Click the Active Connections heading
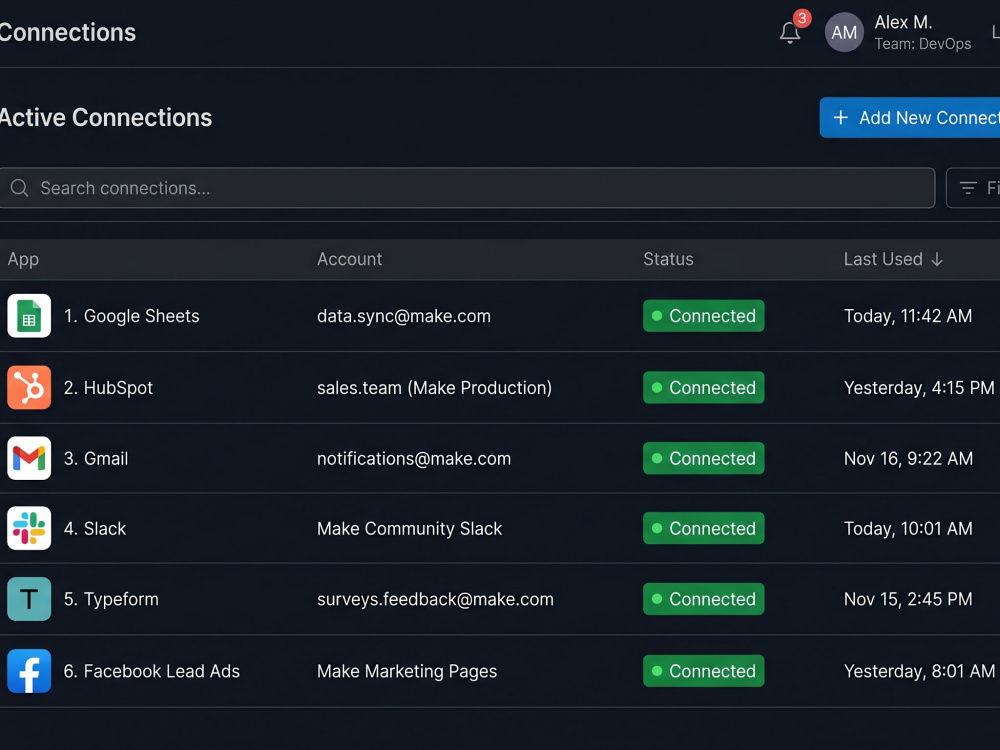Screen dimensions: 1000x750 click(106, 117)
